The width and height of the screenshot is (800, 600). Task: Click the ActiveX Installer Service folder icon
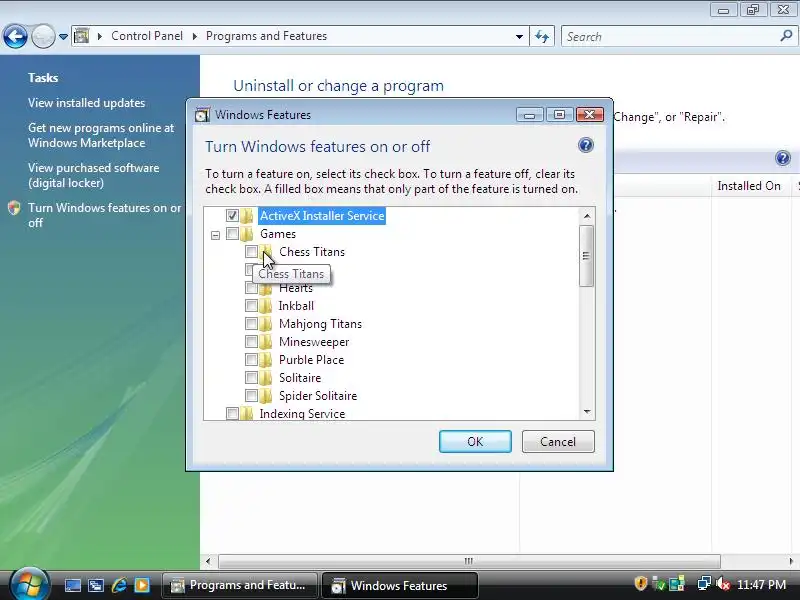[x=247, y=216]
